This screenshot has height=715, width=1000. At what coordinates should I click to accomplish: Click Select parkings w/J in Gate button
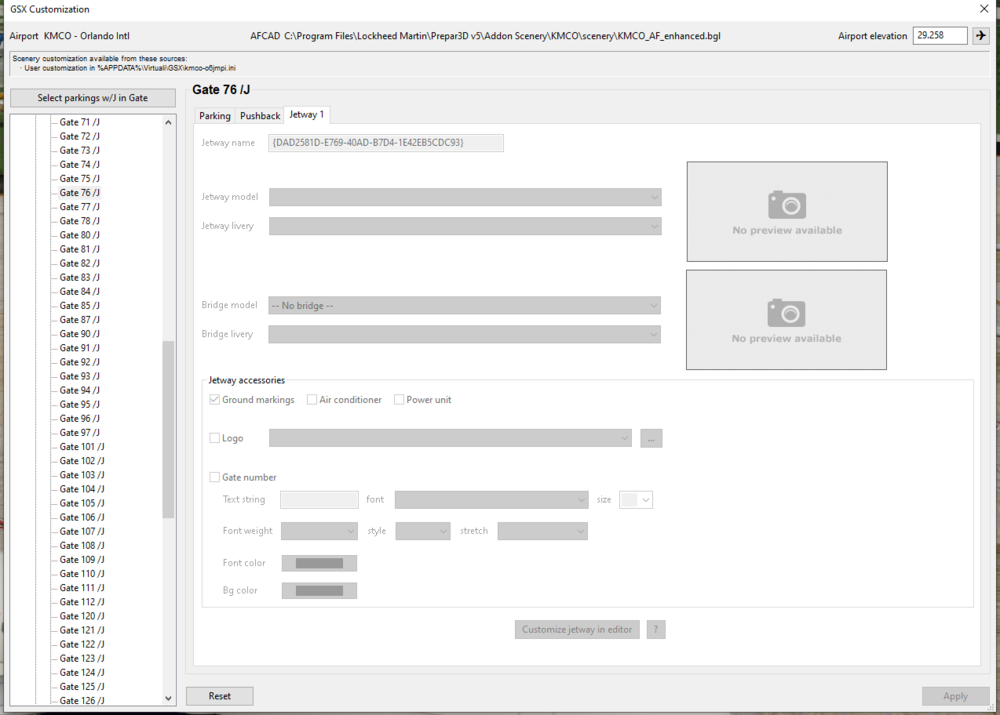point(93,98)
